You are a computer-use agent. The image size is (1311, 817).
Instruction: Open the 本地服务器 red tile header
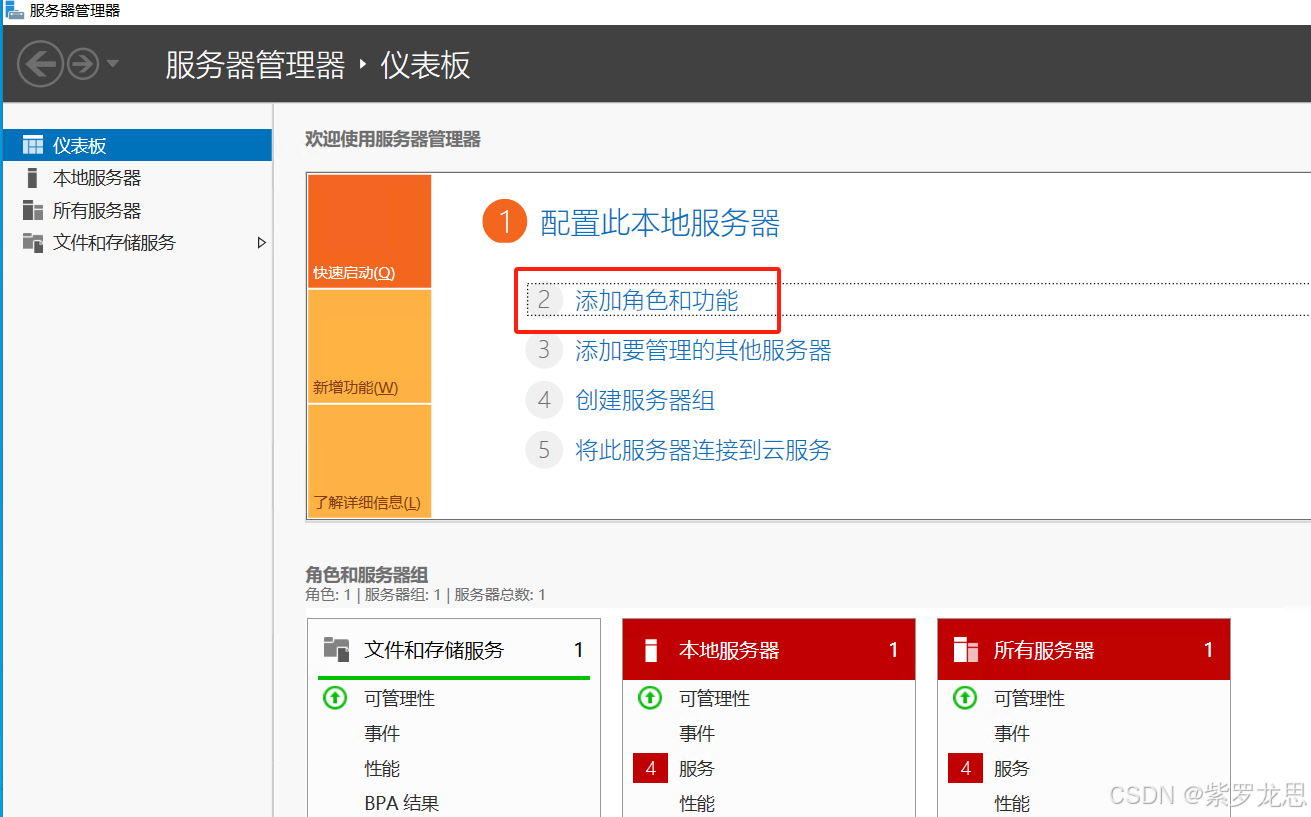click(x=769, y=650)
